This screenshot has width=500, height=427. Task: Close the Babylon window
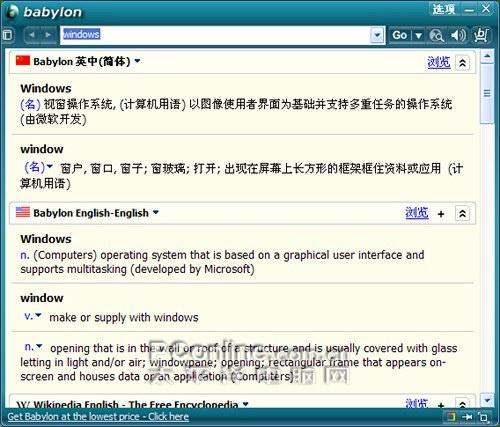click(x=486, y=9)
